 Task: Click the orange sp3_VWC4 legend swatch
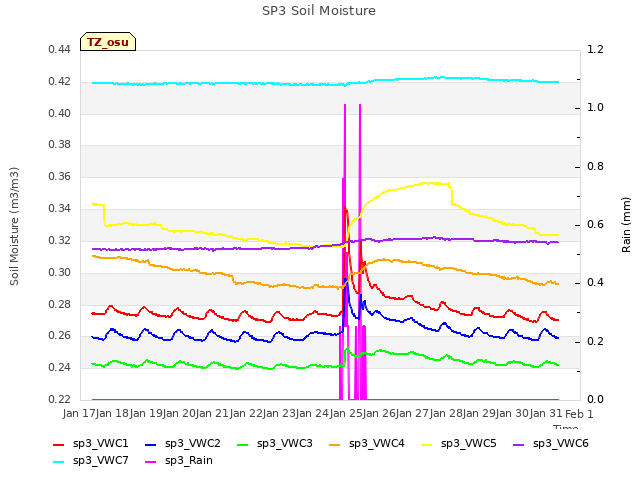[x=335, y=445]
